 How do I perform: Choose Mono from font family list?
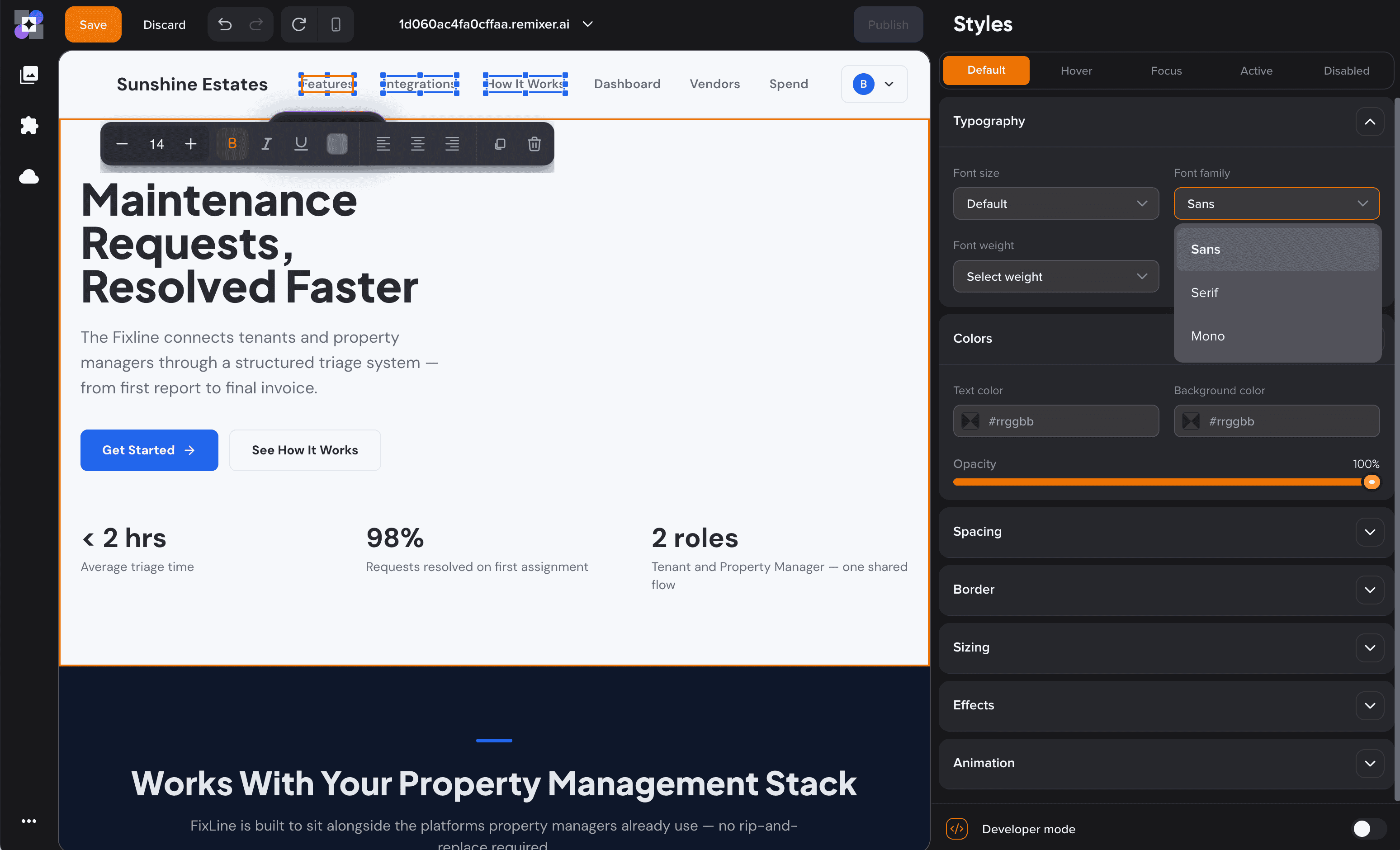point(1277,336)
